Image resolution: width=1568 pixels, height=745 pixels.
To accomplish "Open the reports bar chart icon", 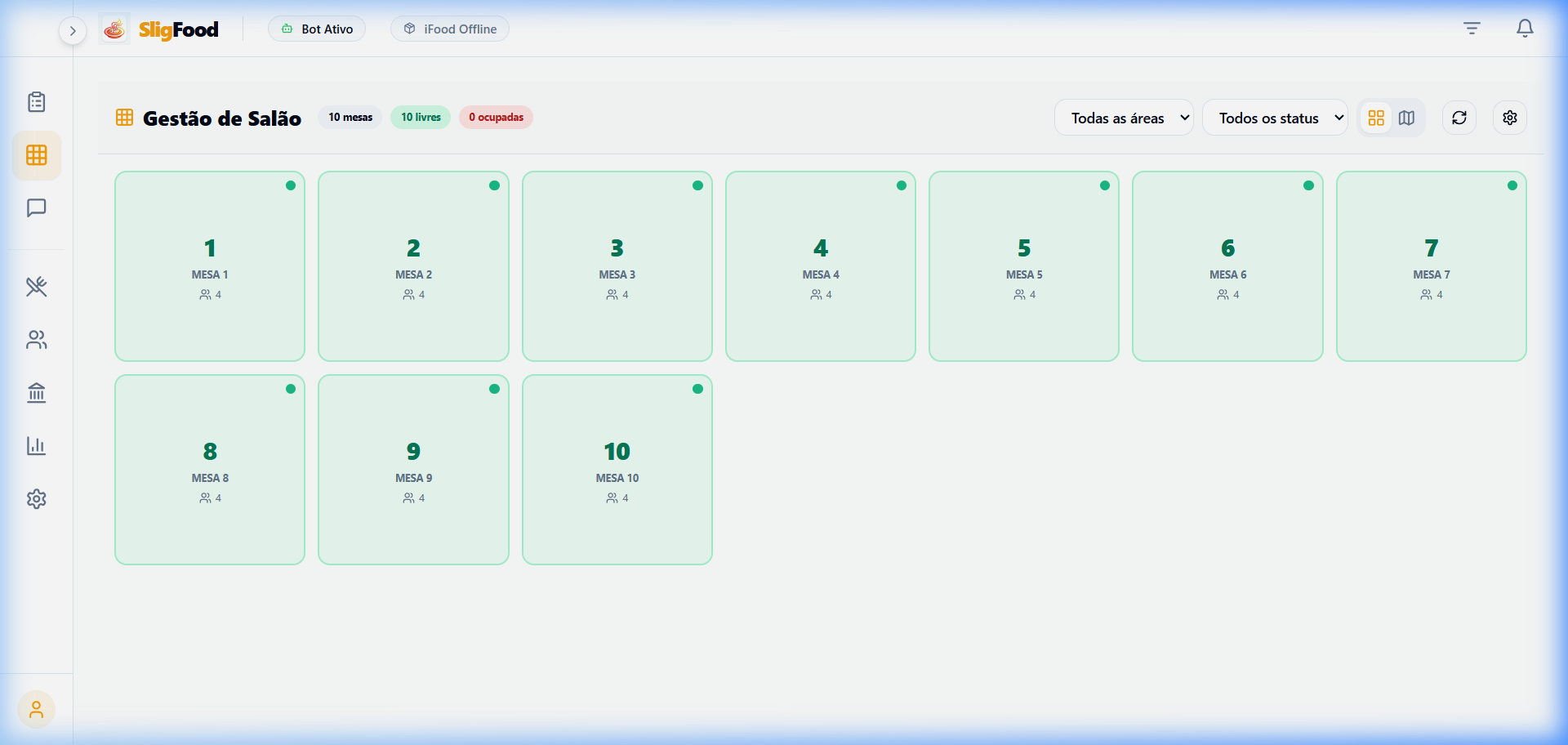I will (37, 446).
